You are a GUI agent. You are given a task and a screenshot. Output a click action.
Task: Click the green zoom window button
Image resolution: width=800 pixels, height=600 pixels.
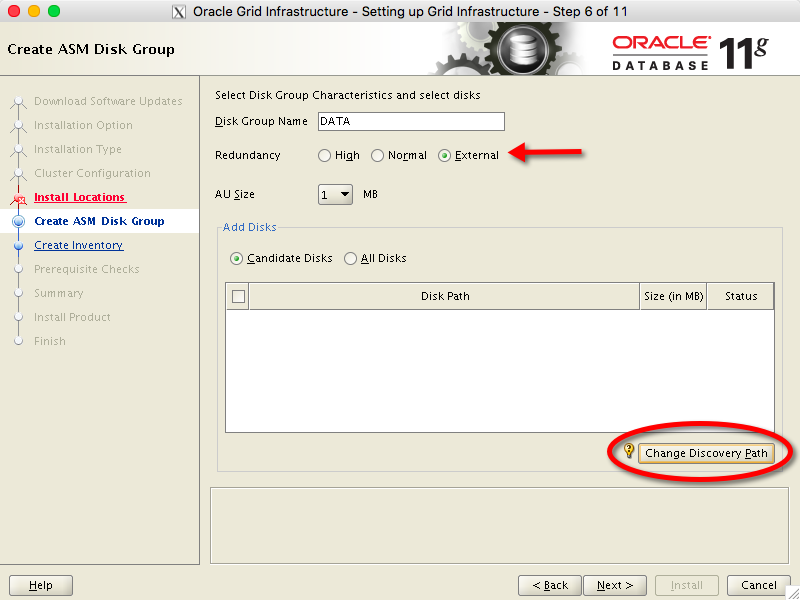pyautogui.click(x=54, y=11)
